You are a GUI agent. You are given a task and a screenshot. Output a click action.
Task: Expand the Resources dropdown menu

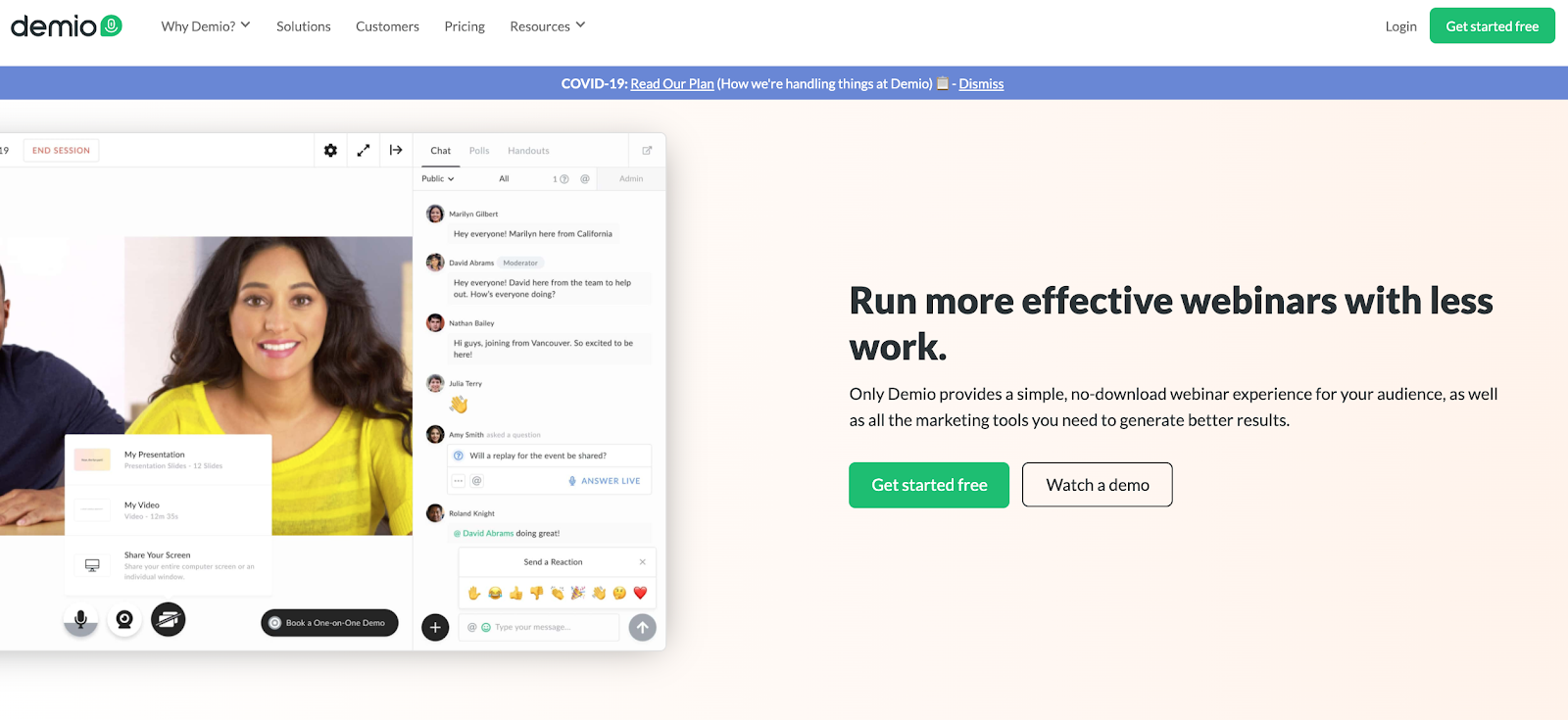(547, 26)
